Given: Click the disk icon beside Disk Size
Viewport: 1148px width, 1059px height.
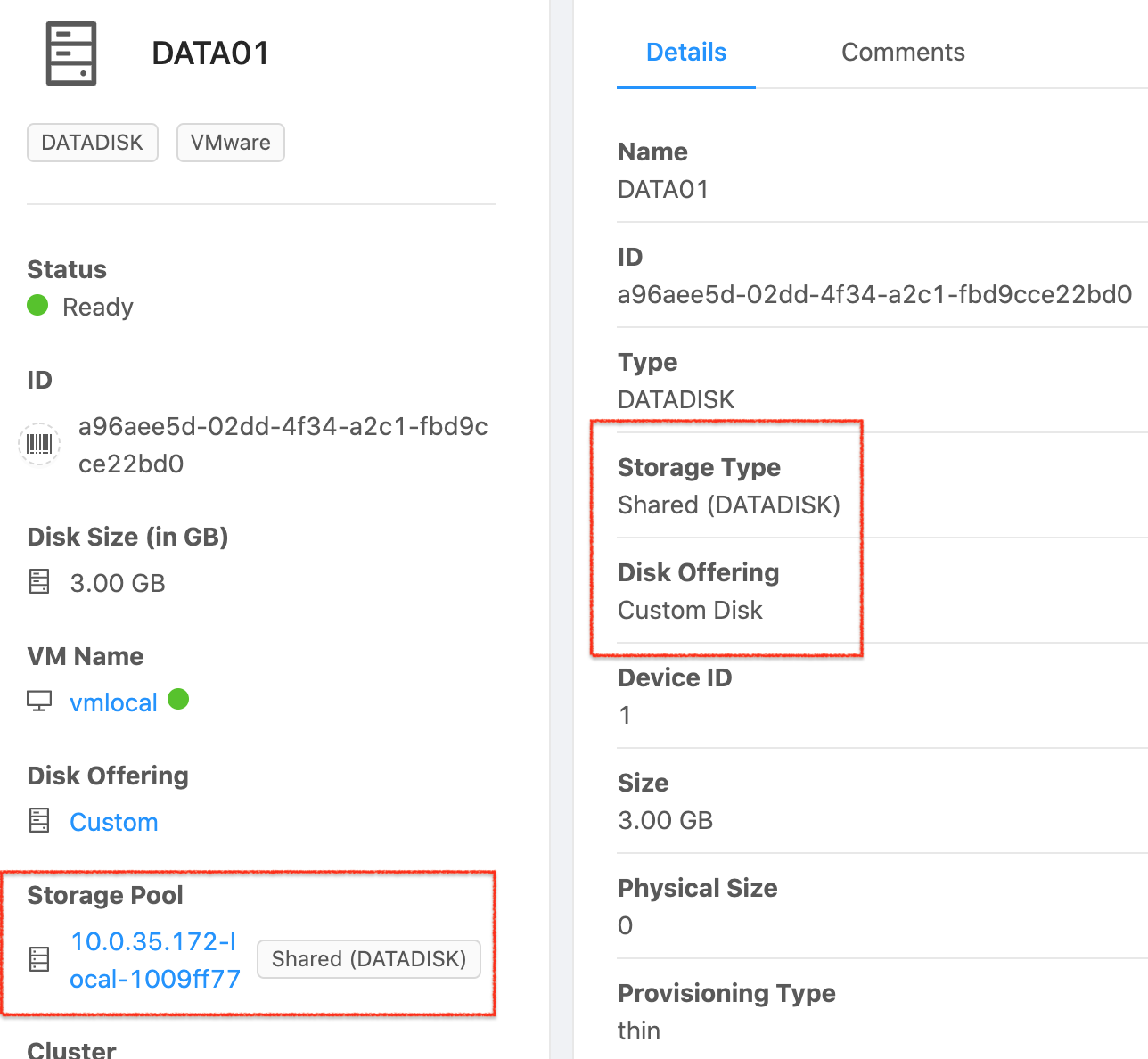Looking at the screenshot, I should click(x=38, y=581).
